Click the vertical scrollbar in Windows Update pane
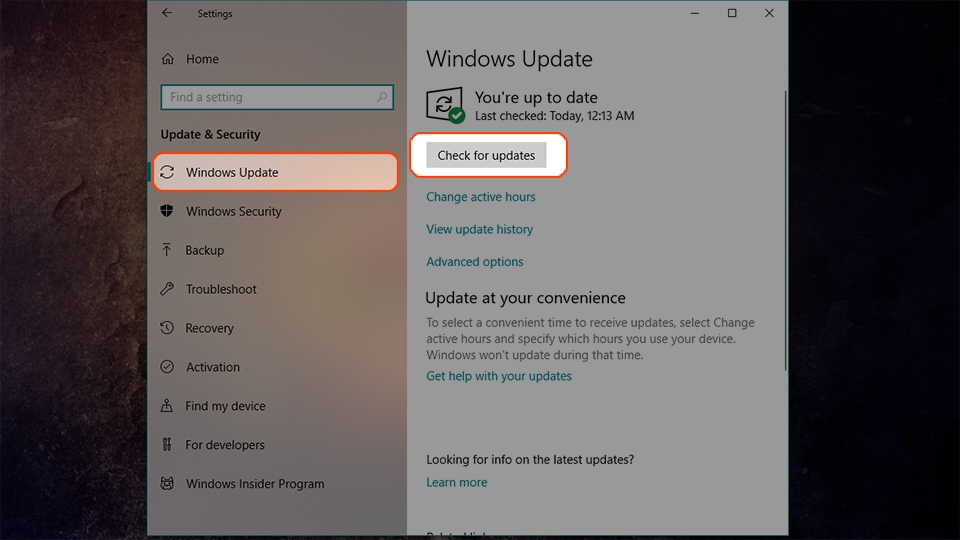The height and width of the screenshot is (540, 960). [x=785, y=230]
